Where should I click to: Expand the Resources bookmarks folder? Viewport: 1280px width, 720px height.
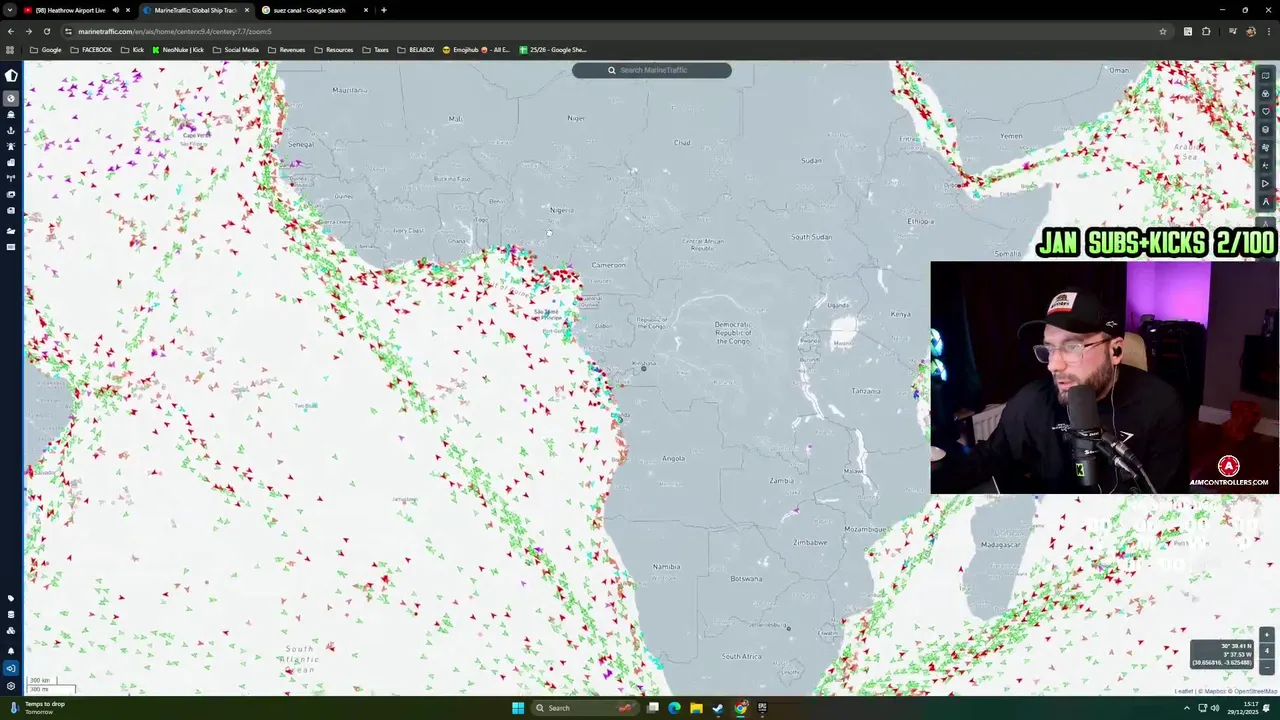coord(334,50)
